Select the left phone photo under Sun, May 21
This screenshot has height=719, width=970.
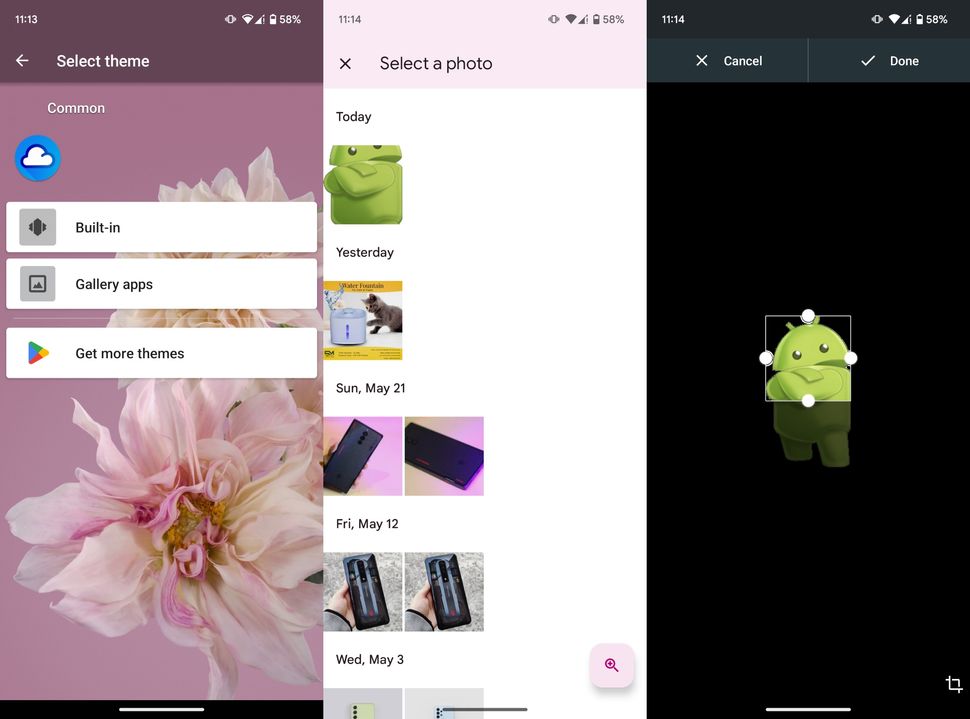tap(364, 456)
